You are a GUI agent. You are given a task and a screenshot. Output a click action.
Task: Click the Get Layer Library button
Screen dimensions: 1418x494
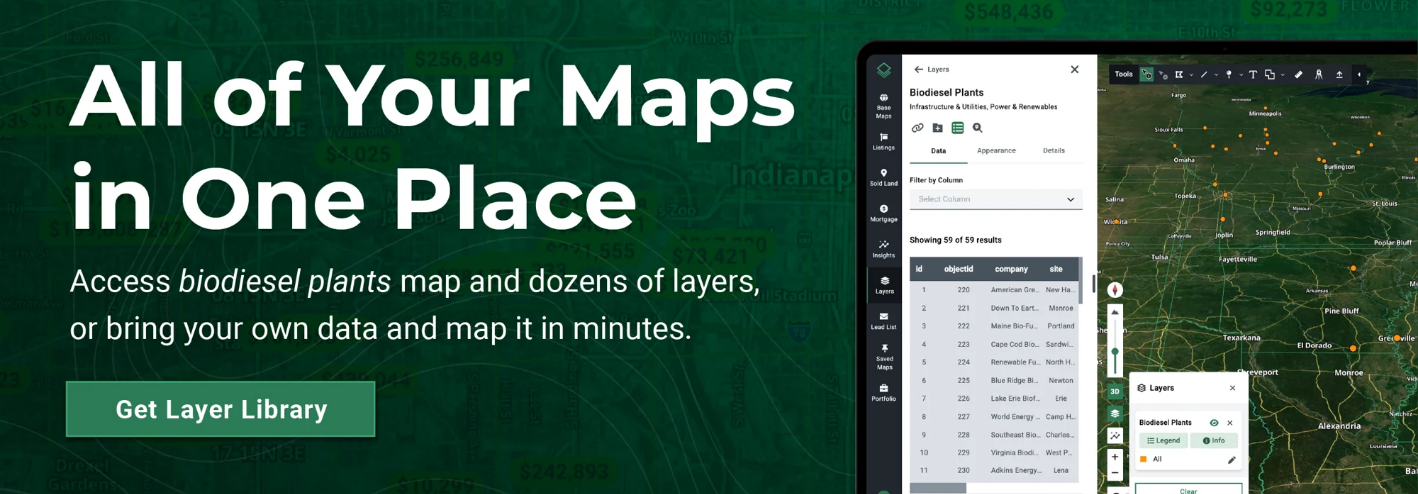pyautogui.click(x=221, y=409)
